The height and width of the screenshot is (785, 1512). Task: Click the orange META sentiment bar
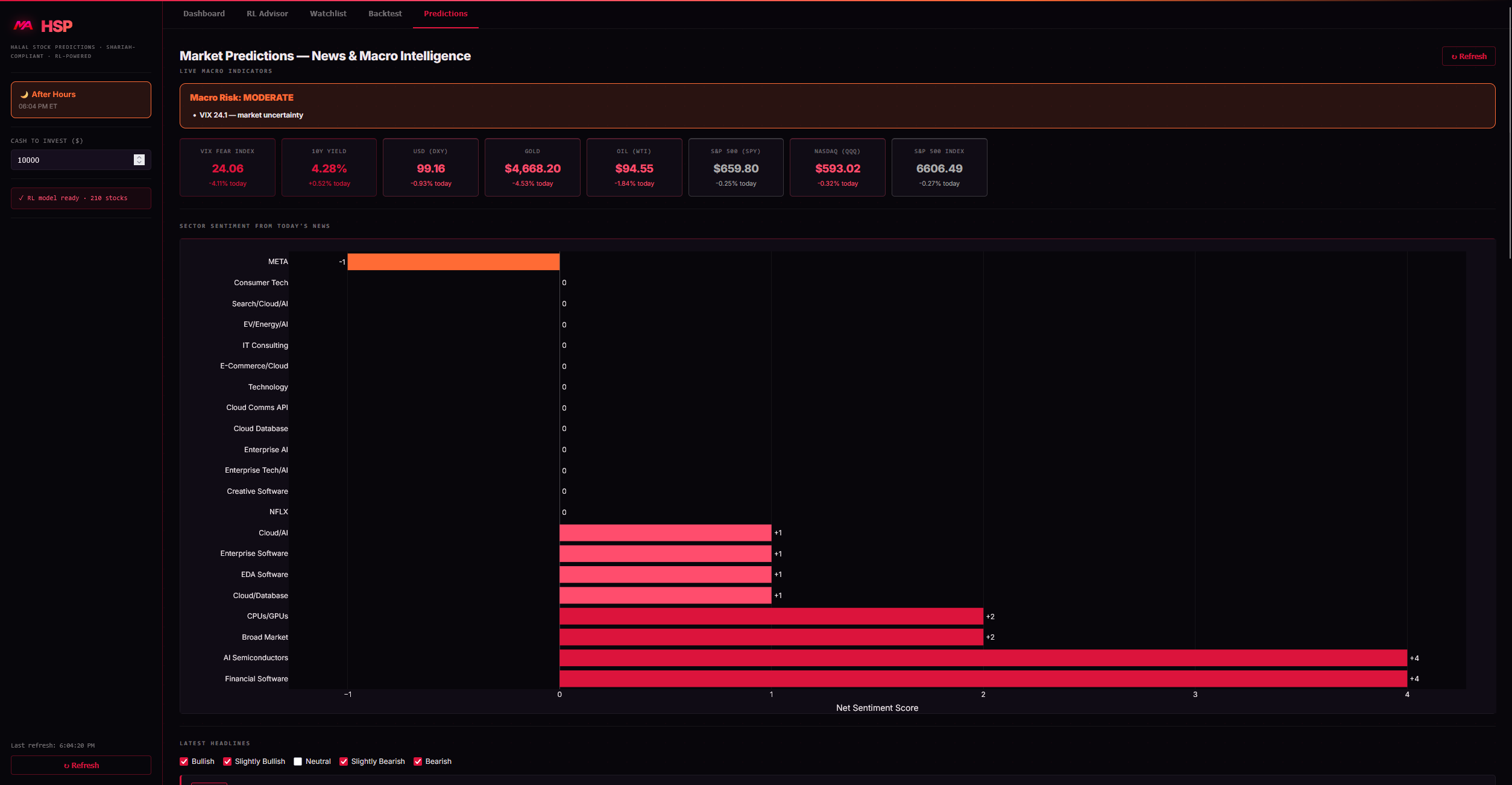coord(453,262)
